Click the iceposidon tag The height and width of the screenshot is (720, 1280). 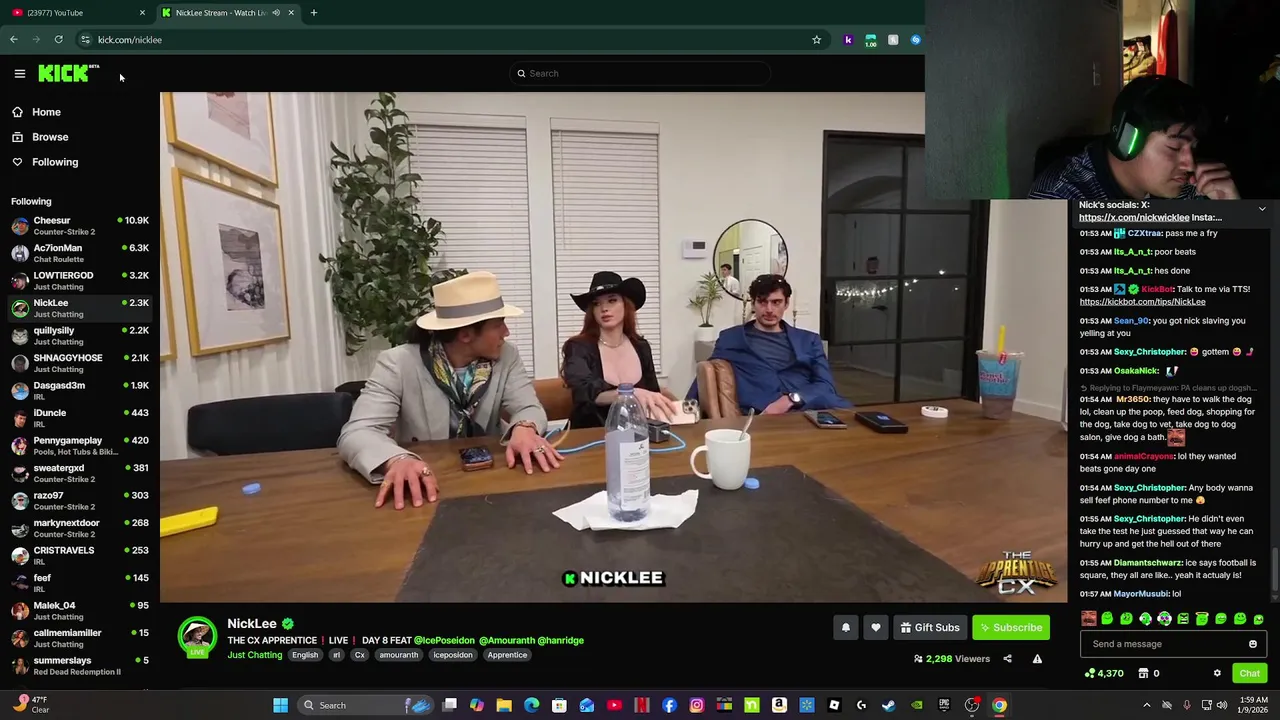click(452, 655)
